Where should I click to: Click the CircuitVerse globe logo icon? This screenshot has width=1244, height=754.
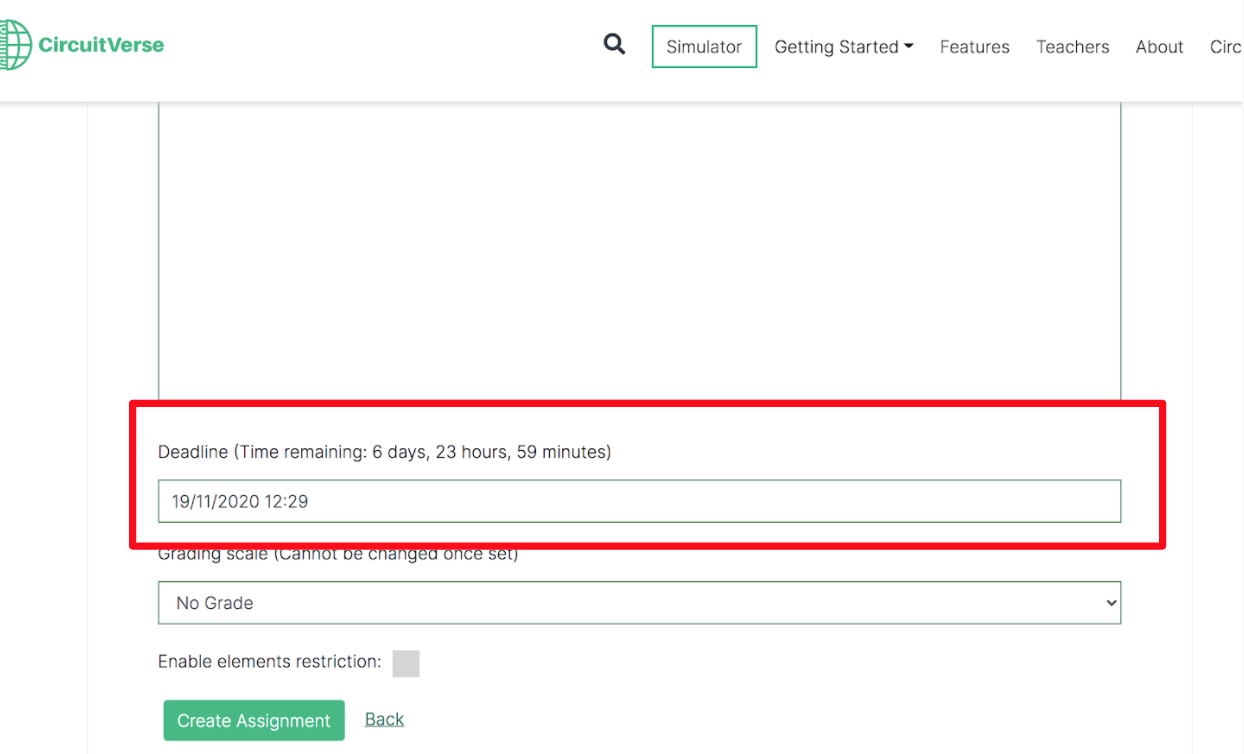coord(15,45)
